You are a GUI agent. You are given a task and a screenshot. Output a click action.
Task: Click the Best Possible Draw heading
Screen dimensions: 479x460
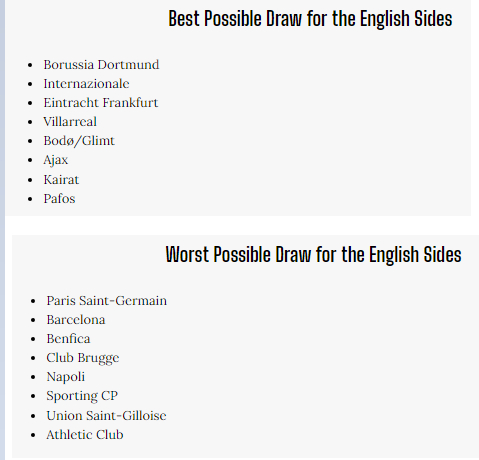point(310,19)
